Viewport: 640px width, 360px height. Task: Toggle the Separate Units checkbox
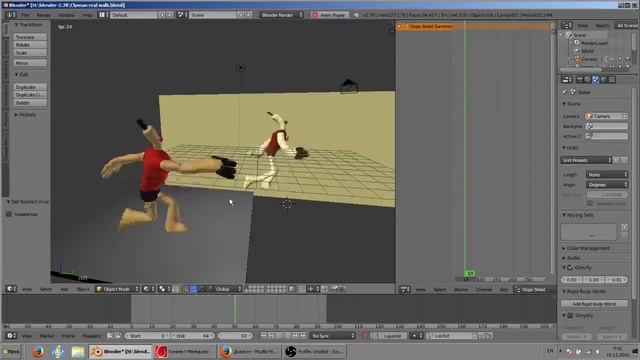590,203
